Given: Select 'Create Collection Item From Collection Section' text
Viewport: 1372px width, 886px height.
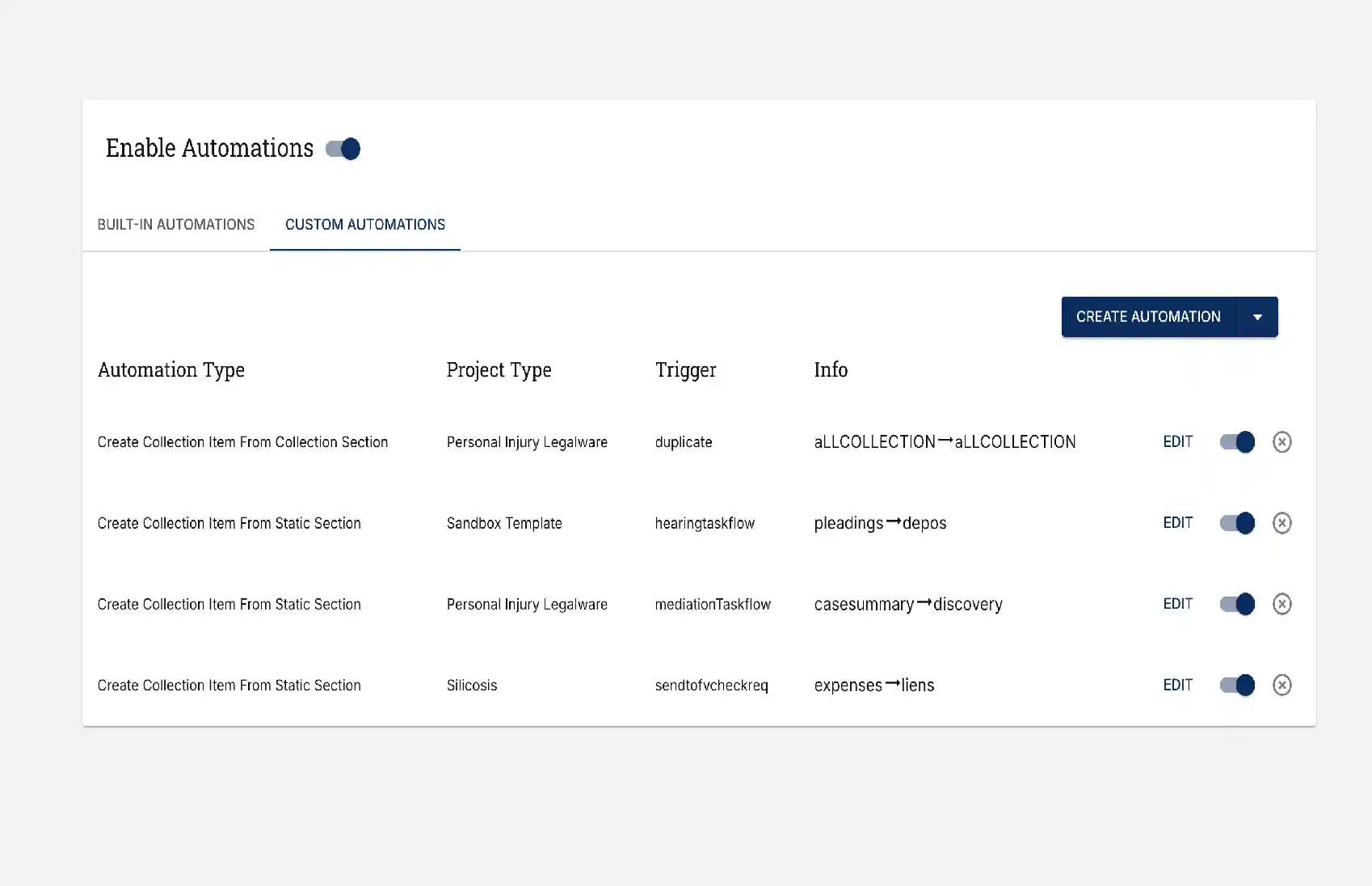Looking at the screenshot, I should tap(242, 442).
